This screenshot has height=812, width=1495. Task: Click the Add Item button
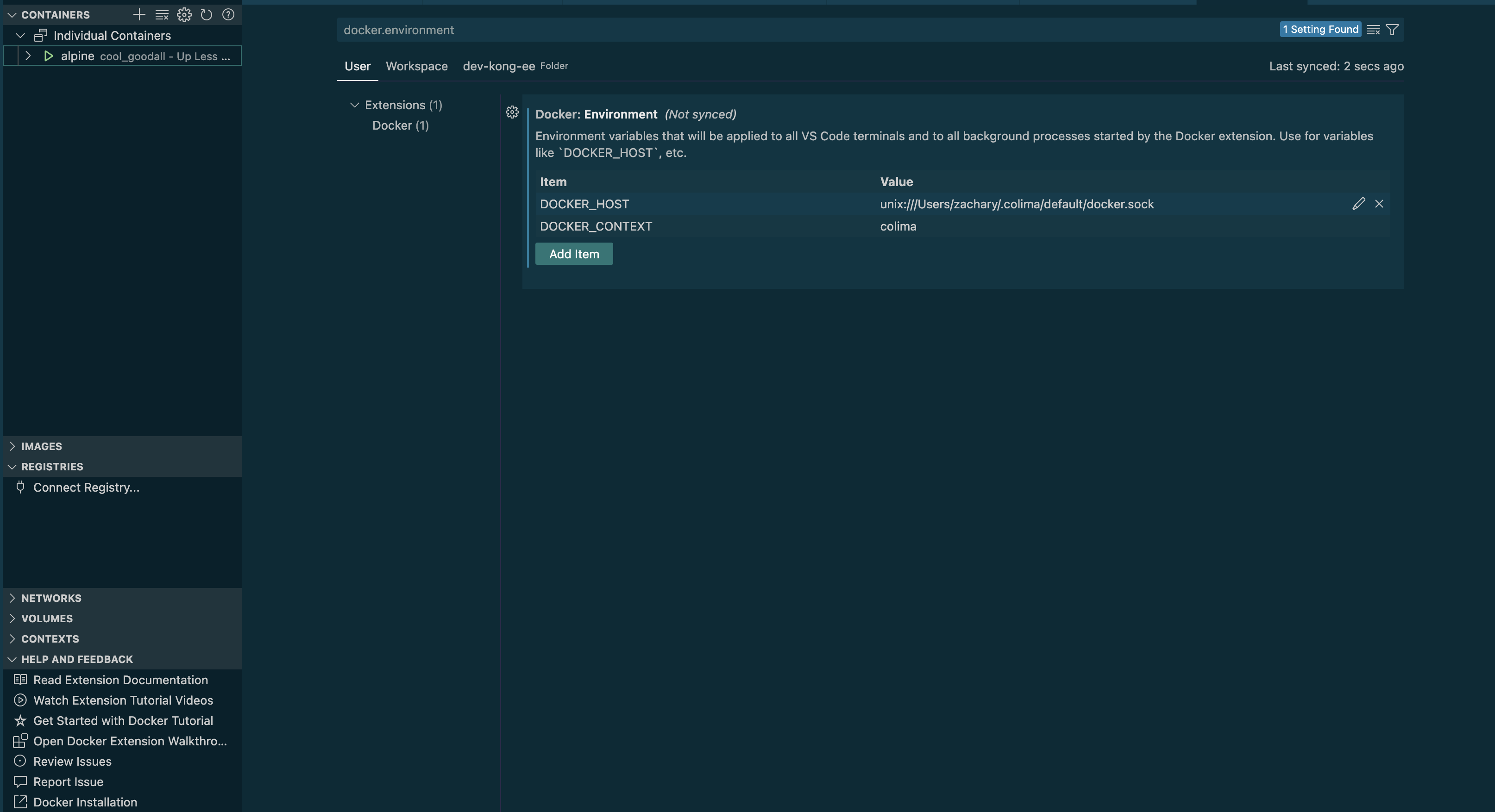[x=574, y=253]
